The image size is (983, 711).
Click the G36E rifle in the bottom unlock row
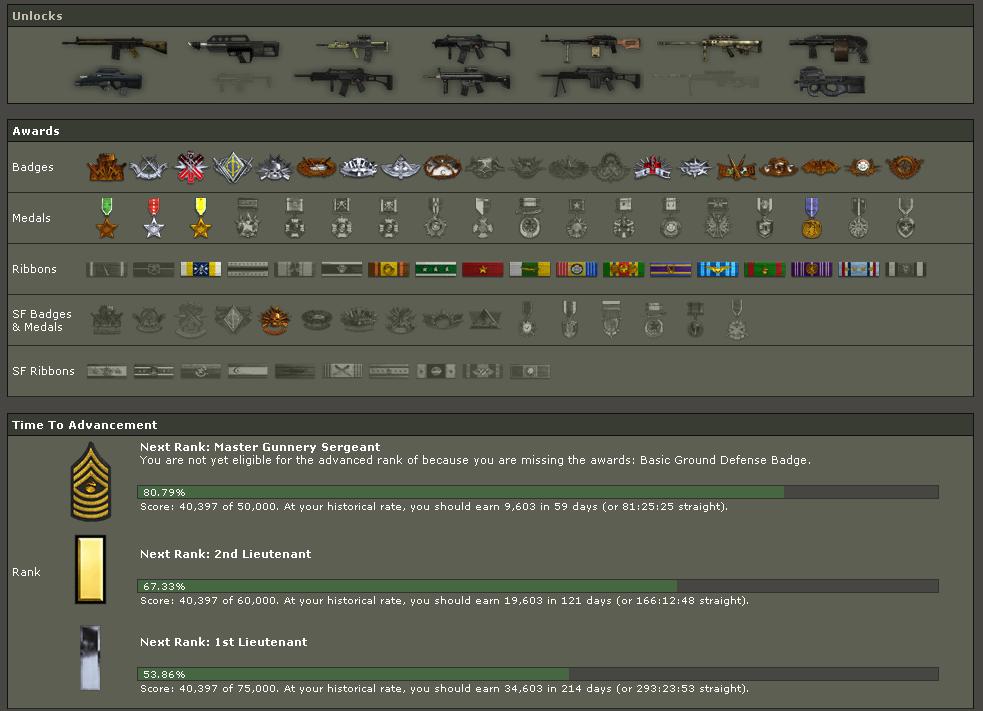[344, 82]
